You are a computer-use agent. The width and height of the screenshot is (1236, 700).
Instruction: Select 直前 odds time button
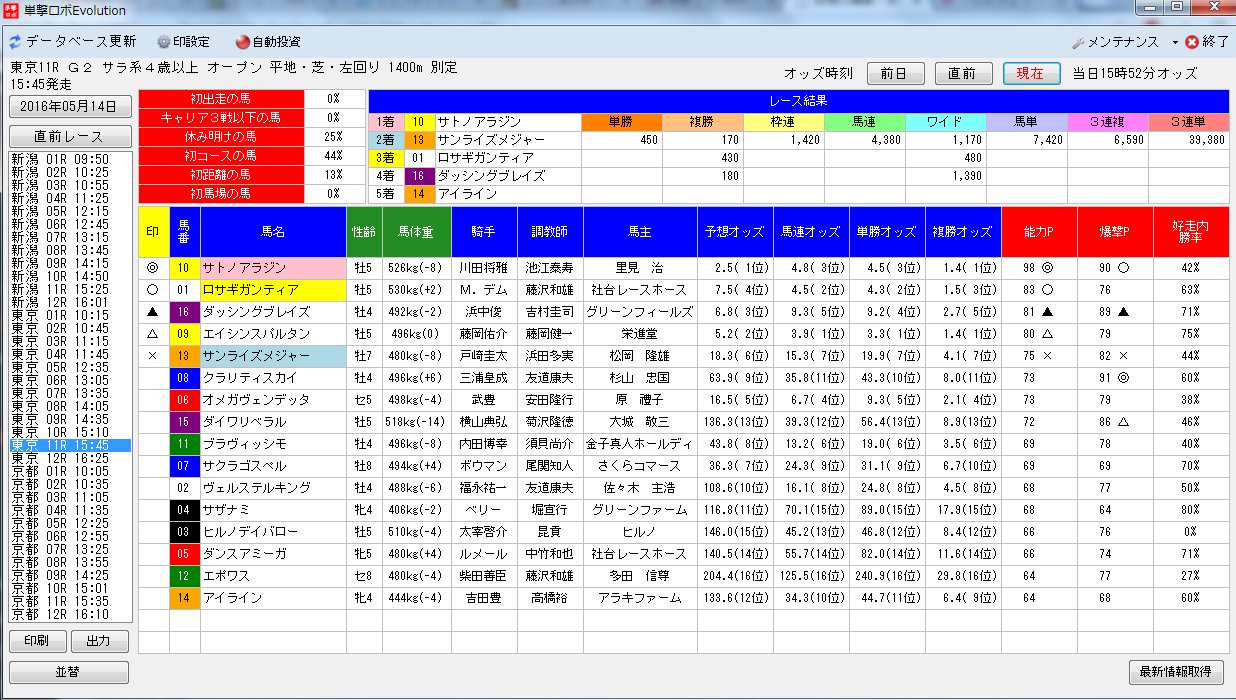963,73
